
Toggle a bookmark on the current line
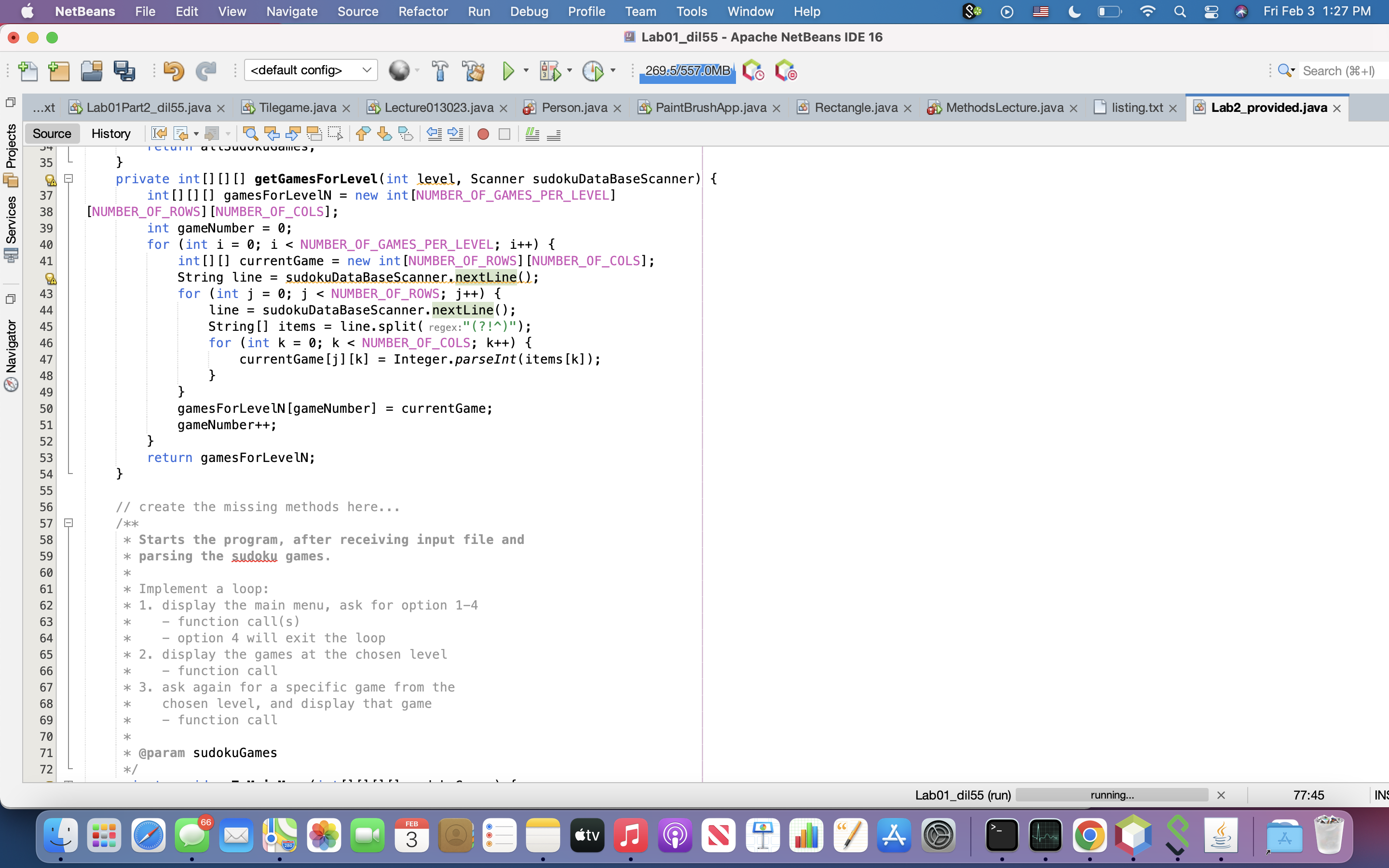click(407, 133)
